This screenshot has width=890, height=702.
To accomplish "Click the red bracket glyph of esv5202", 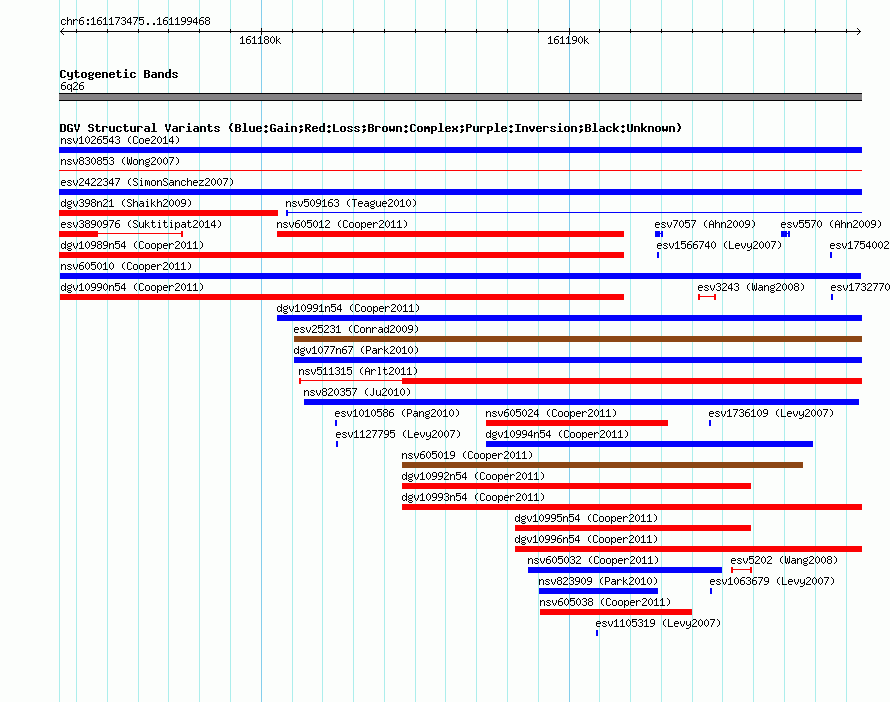I will [x=741, y=570].
